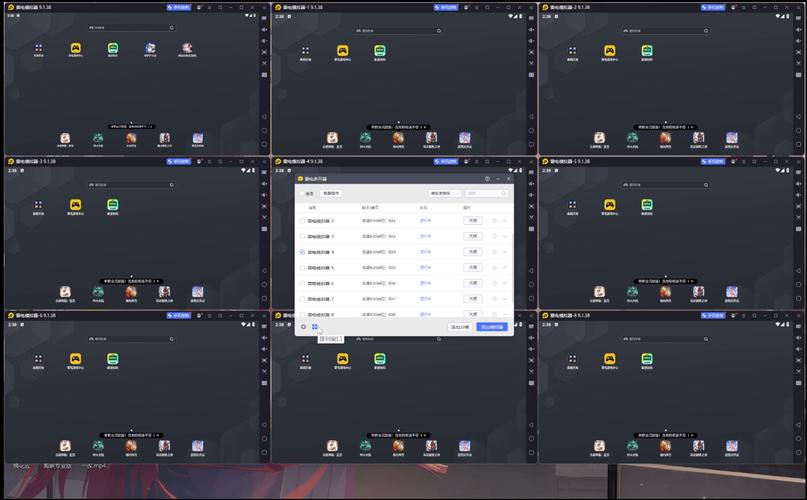The height and width of the screenshot is (500, 807).
Task: Uncheck the checked third emulator row checkbox
Action: [x=302, y=252]
